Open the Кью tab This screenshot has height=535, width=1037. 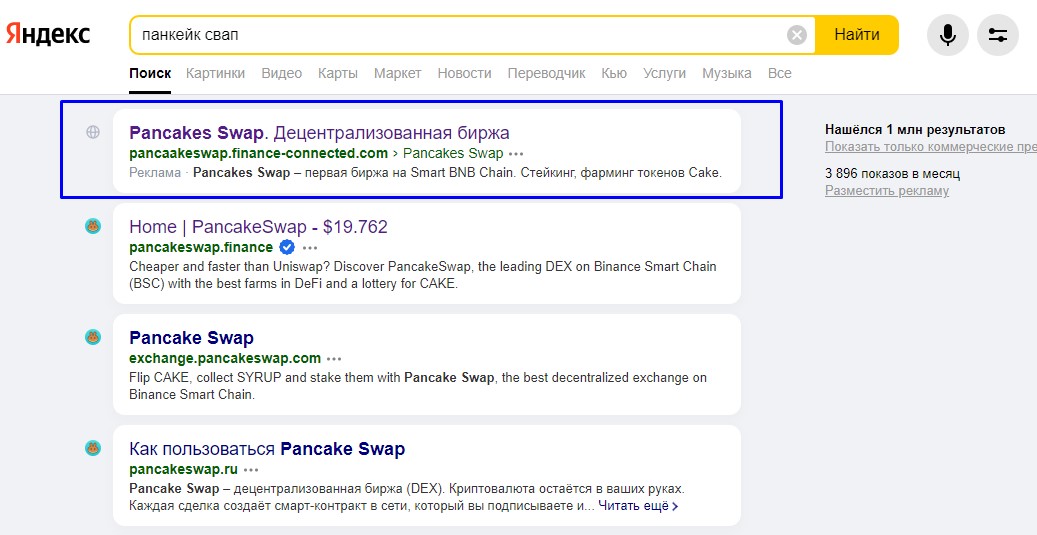pos(614,73)
